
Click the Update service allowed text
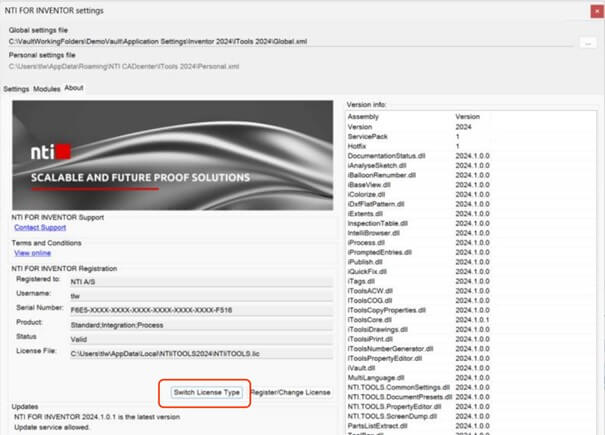[52, 427]
